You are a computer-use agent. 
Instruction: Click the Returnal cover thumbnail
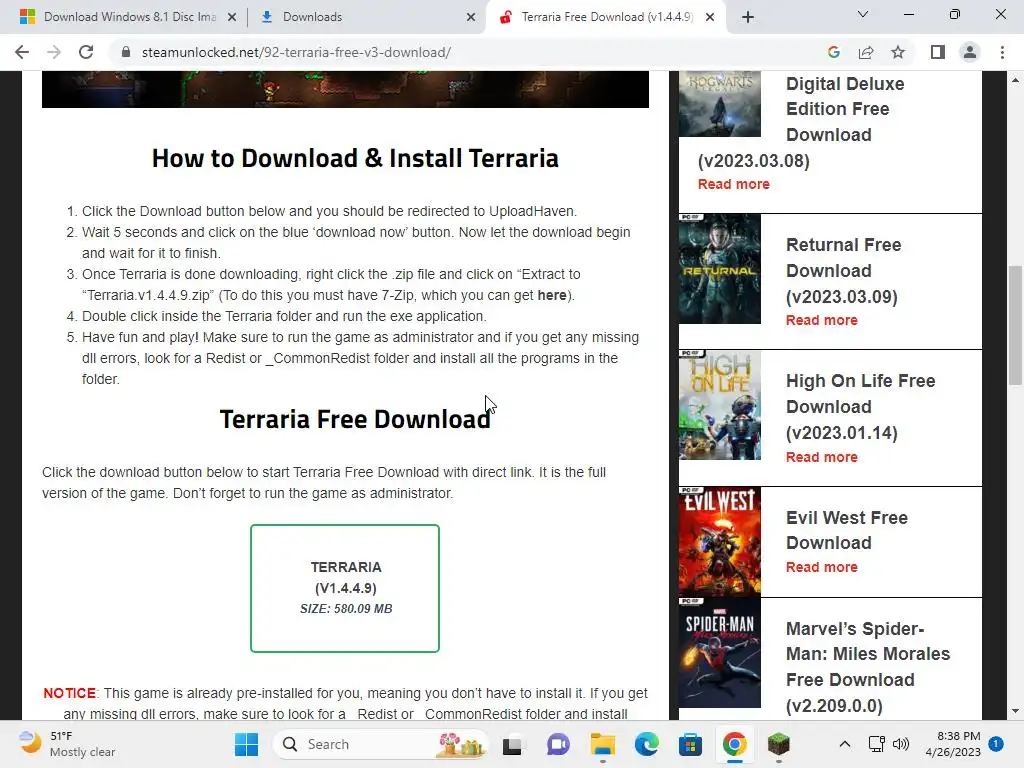click(720, 268)
